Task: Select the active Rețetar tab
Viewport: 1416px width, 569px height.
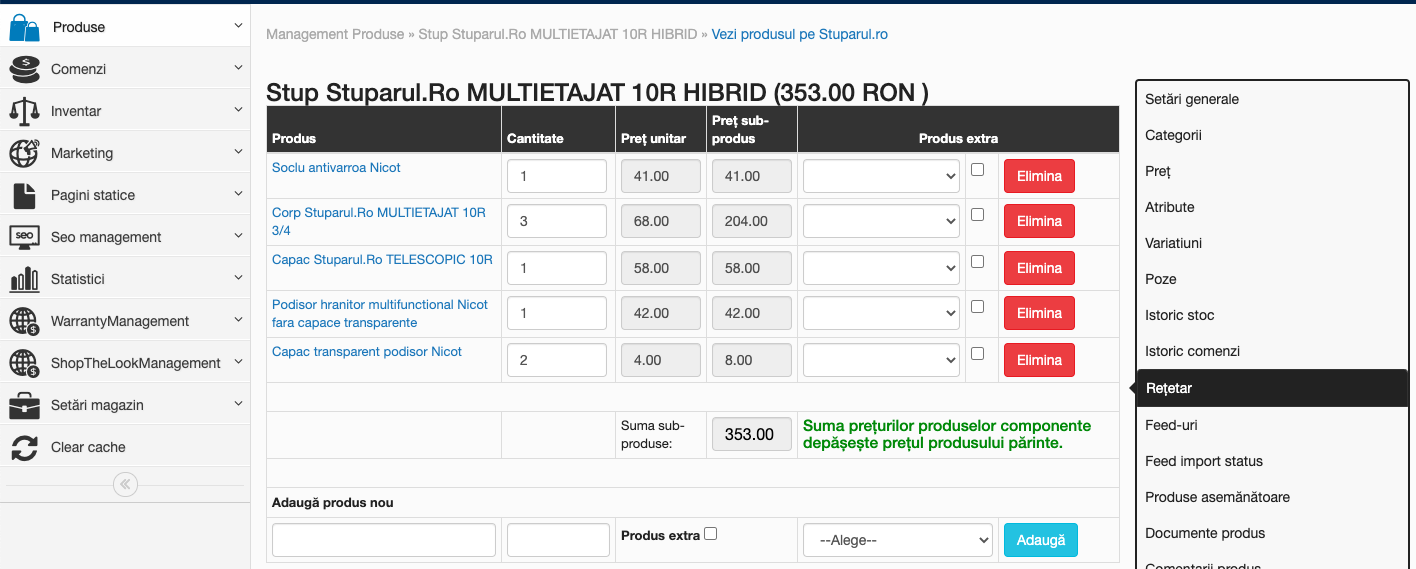Action: (x=1272, y=388)
